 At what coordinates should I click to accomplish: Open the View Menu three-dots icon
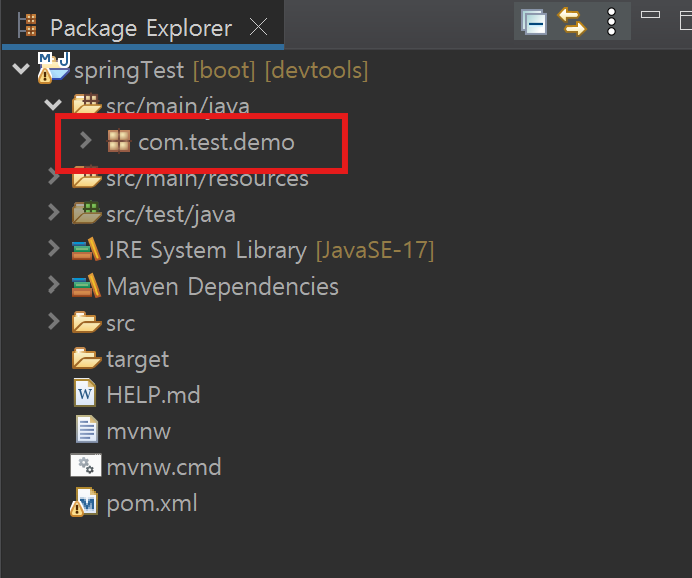[611, 22]
